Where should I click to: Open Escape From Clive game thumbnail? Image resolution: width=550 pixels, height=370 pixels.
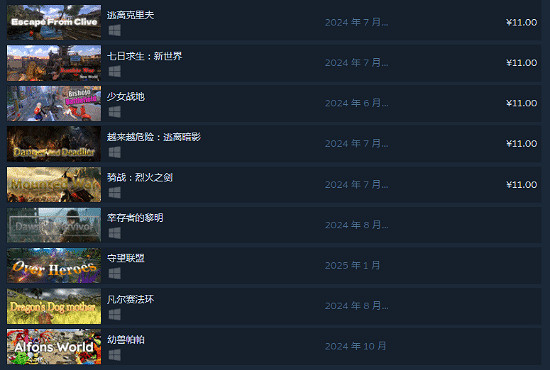click(54, 22)
